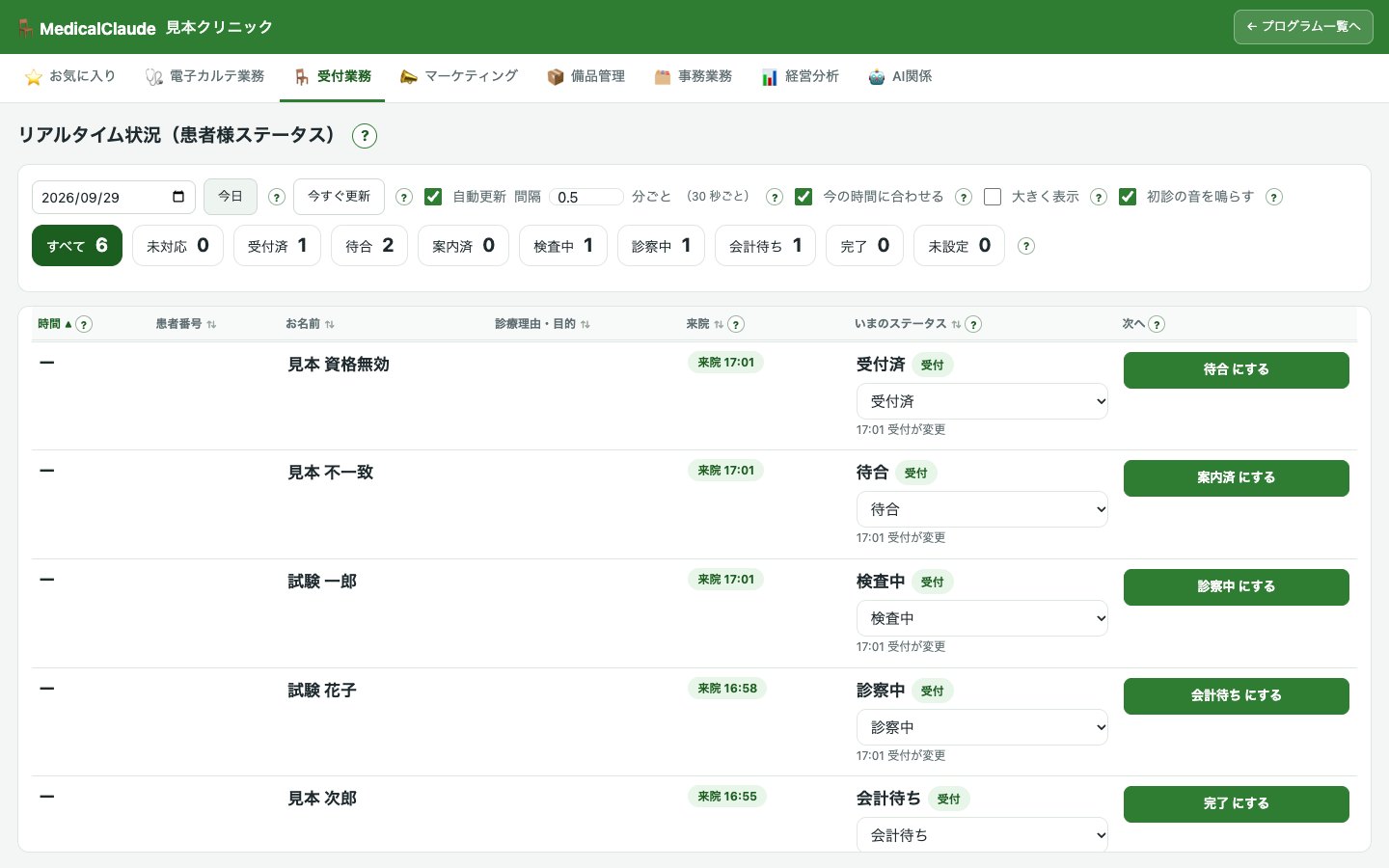This screenshot has height=868, width=1389.
Task: Click help icon next to 大きく表示
Action: [1098, 197]
